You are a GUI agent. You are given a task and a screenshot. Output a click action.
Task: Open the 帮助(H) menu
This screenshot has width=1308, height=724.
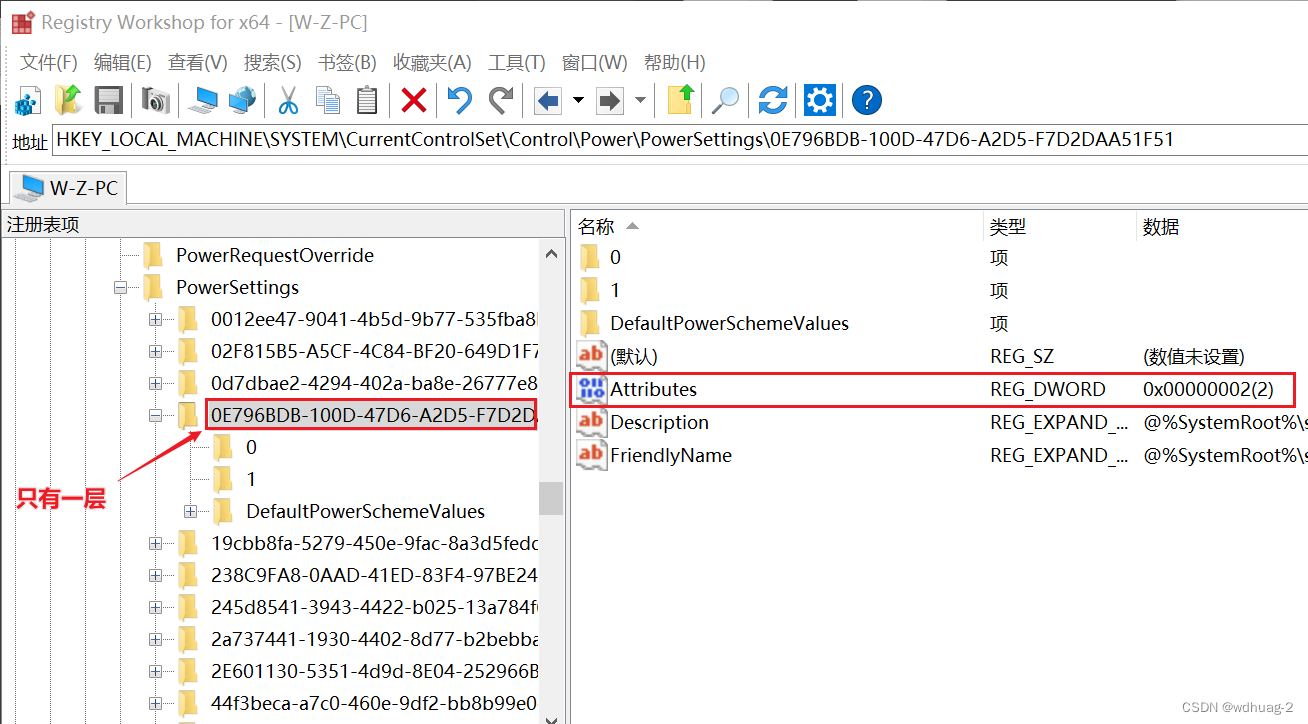pyautogui.click(x=674, y=62)
